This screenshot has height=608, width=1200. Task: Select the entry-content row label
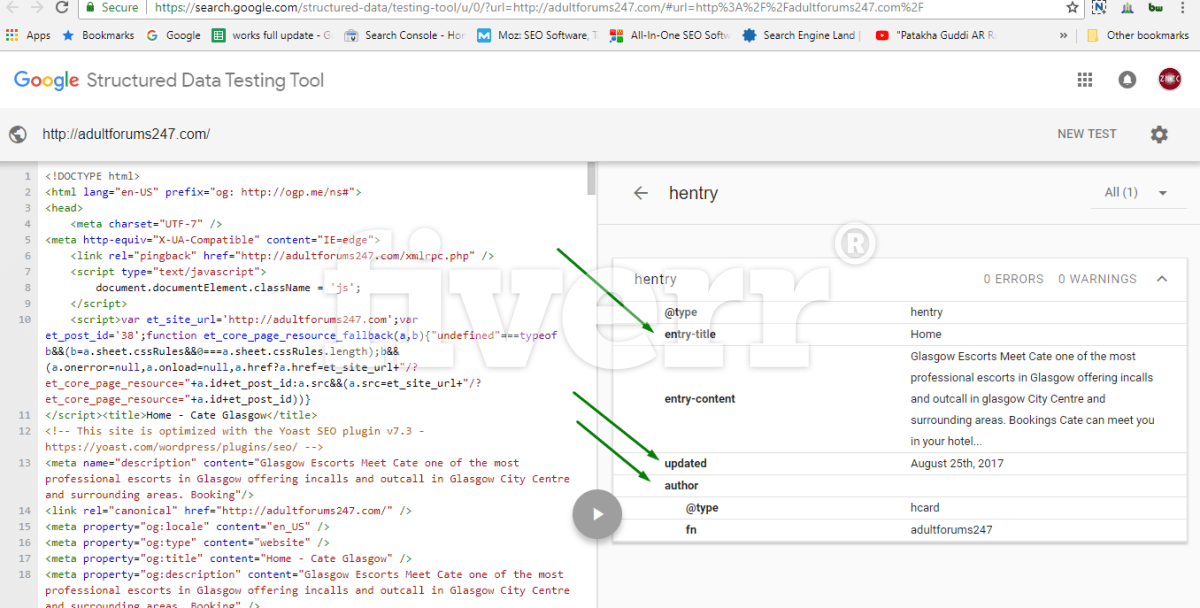[x=700, y=399]
